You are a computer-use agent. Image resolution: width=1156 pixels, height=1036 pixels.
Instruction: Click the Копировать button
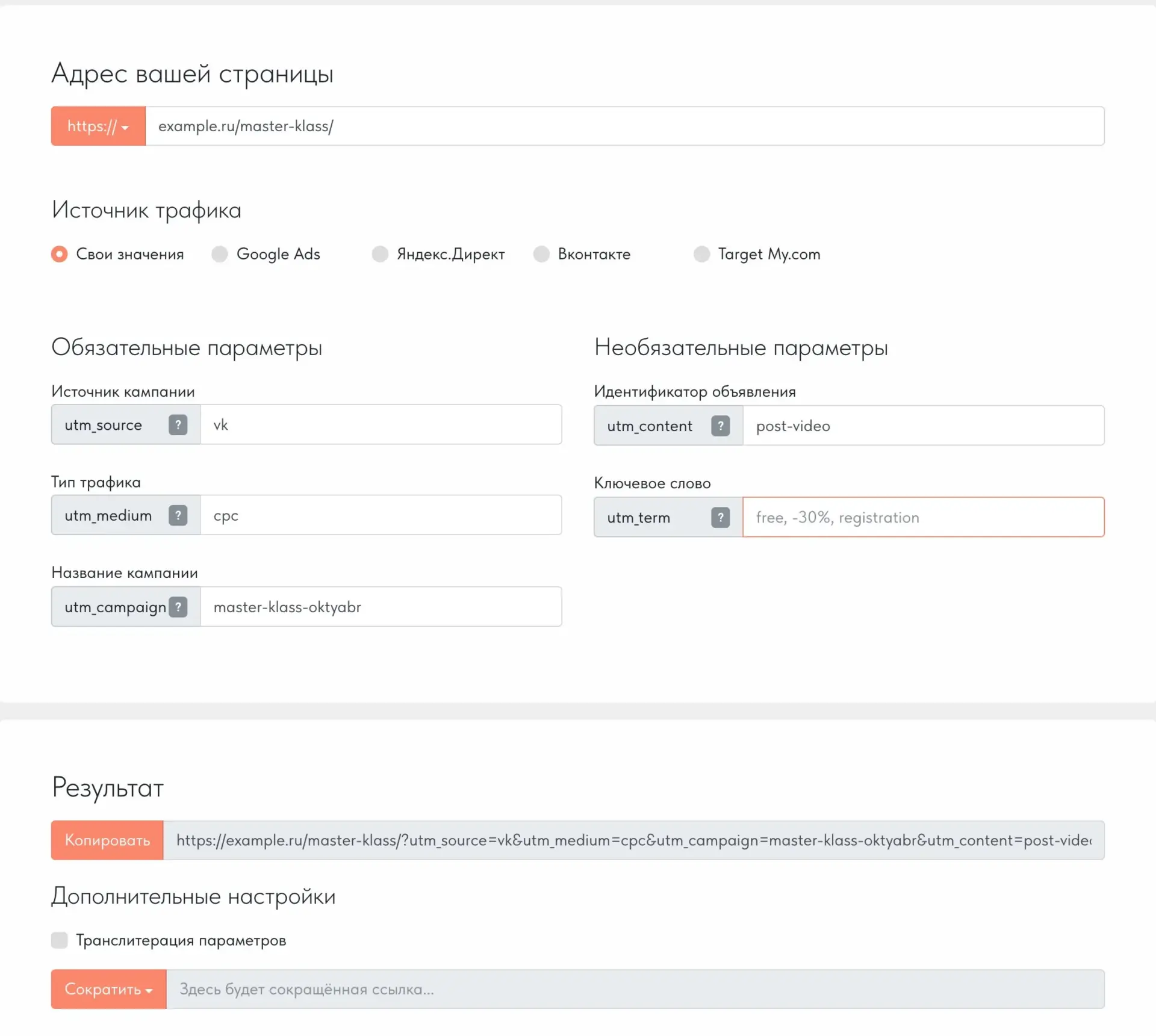(x=107, y=840)
